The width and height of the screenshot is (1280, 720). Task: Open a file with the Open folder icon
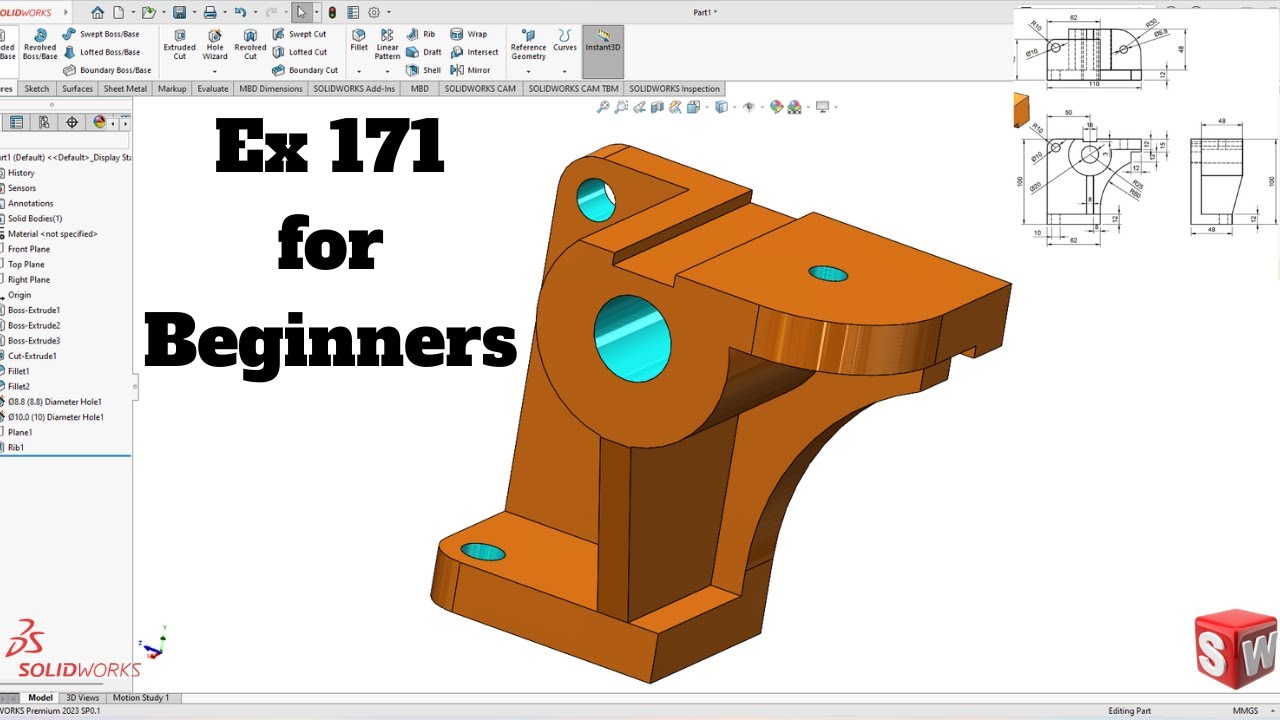coord(148,13)
